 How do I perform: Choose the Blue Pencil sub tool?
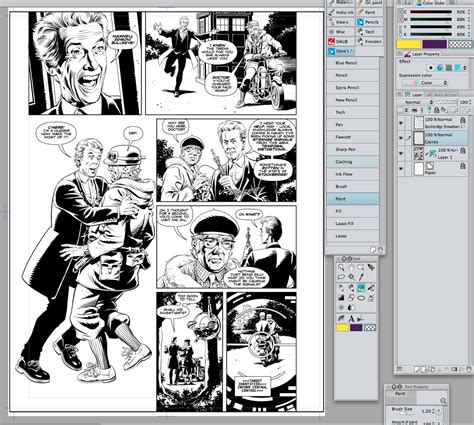(x=352, y=63)
